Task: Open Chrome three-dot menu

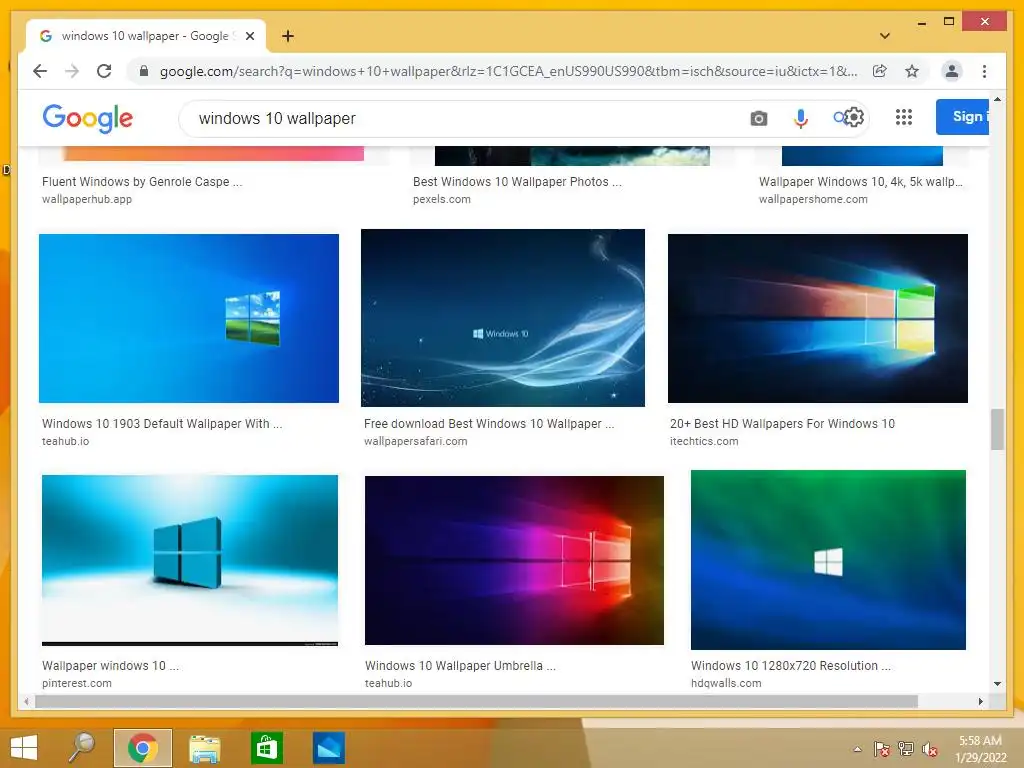Action: [x=984, y=71]
